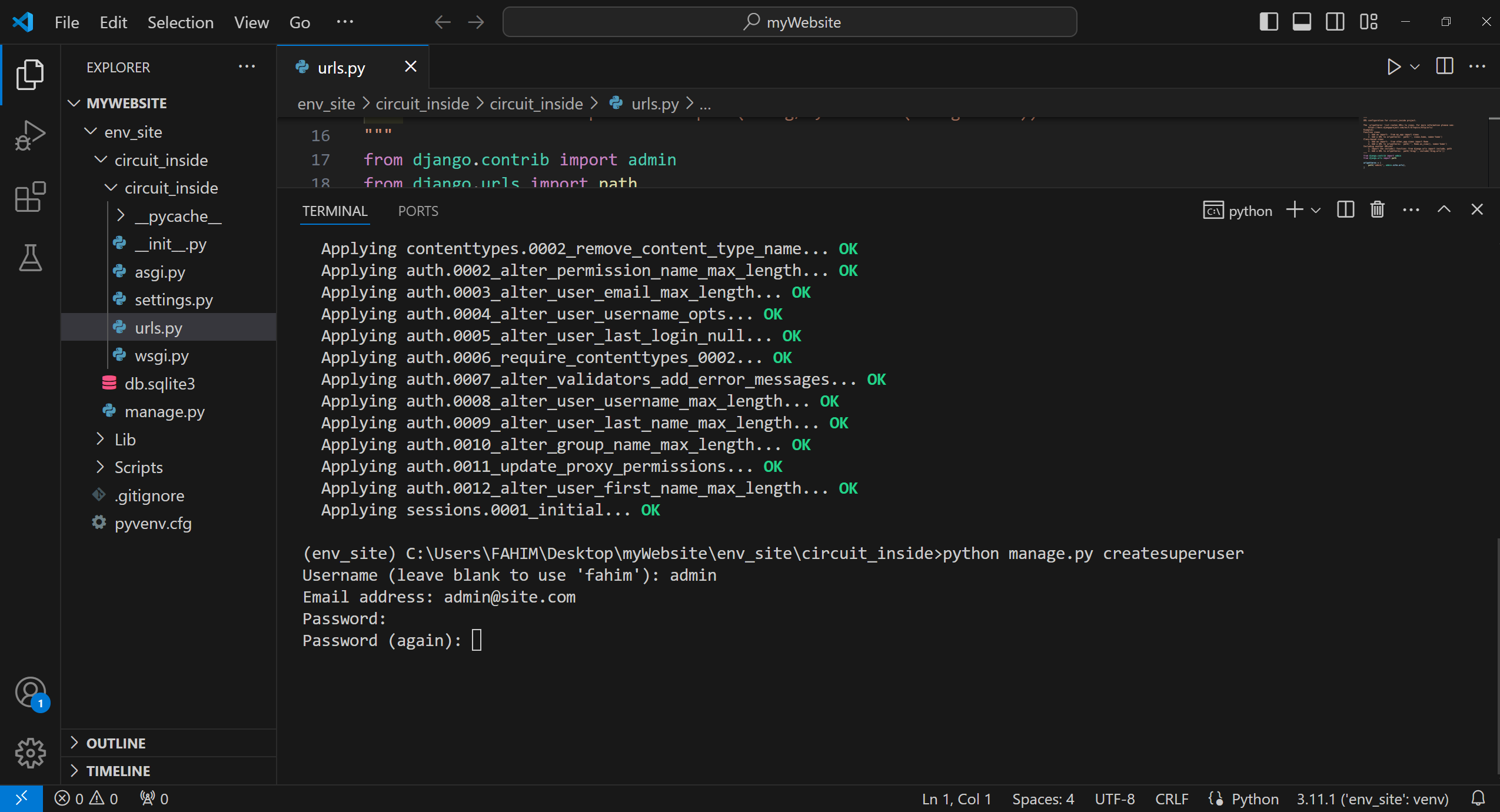Viewport: 1500px width, 812px height.
Task: Click the remote window status icon
Action: click(21, 798)
